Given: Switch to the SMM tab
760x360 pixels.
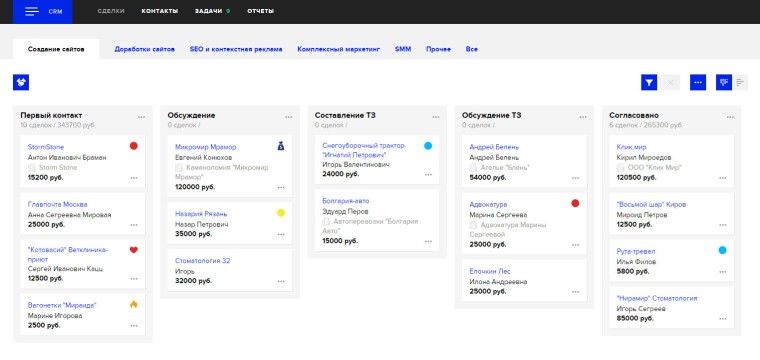Looking at the screenshot, I should pyautogui.click(x=403, y=49).
